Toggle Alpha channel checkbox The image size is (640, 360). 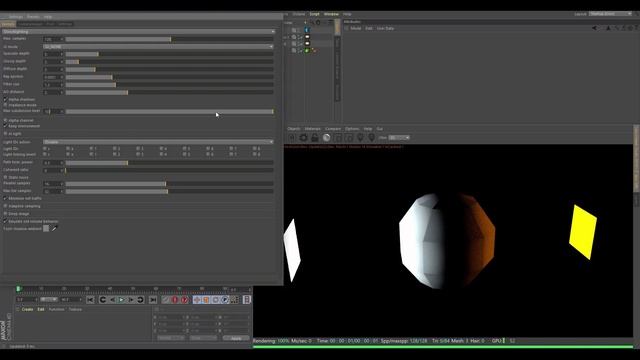5,120
